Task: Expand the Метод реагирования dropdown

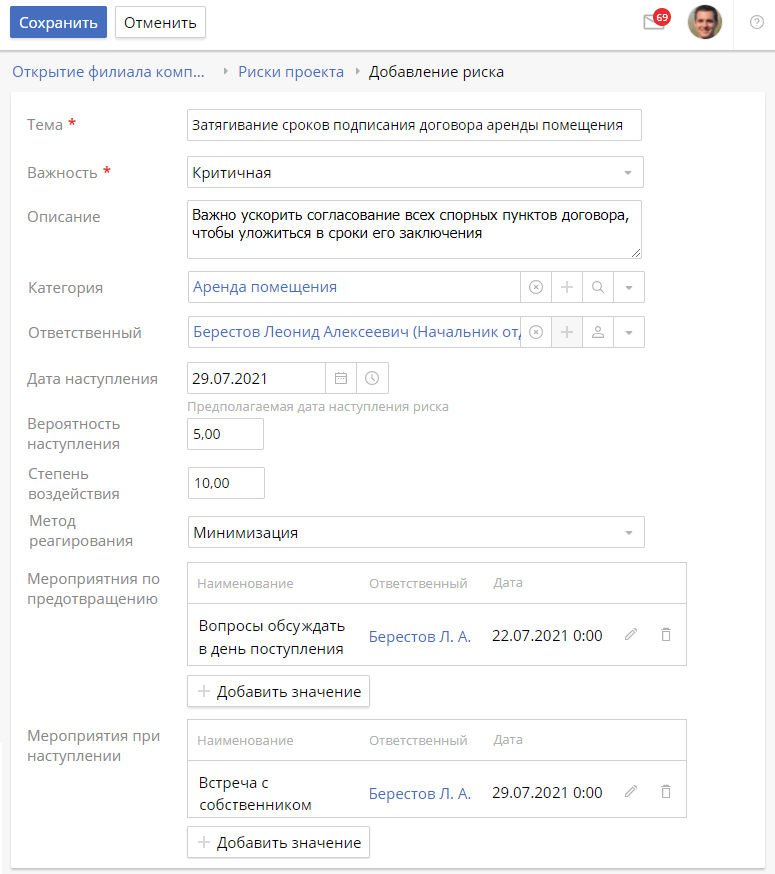Action: [x=628, y=532]
